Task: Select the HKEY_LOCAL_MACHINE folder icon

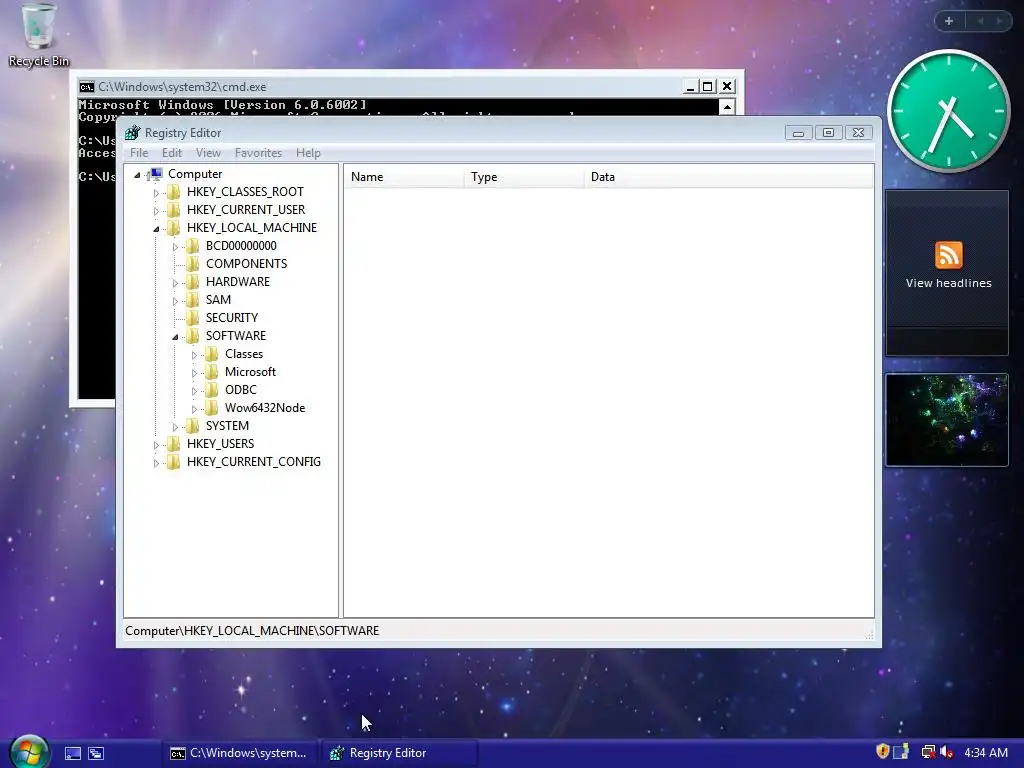Action: [174, 227]
